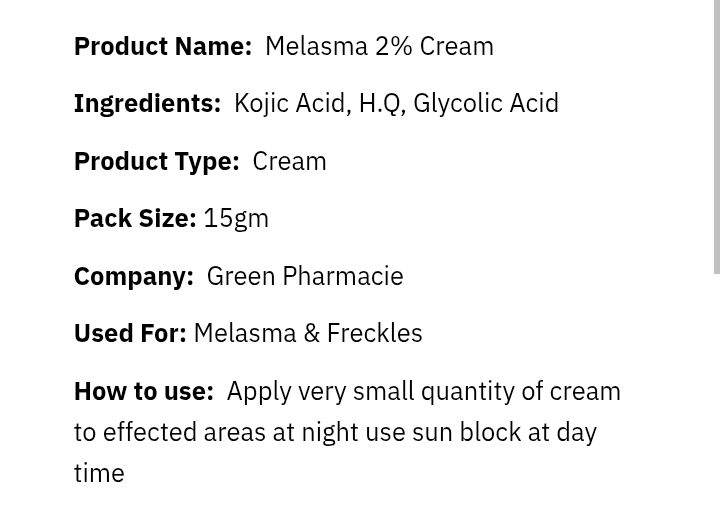This screenshot has height=507, width=720.
Task: Click the "Melasma & Freckles" text
Action: 308,333
